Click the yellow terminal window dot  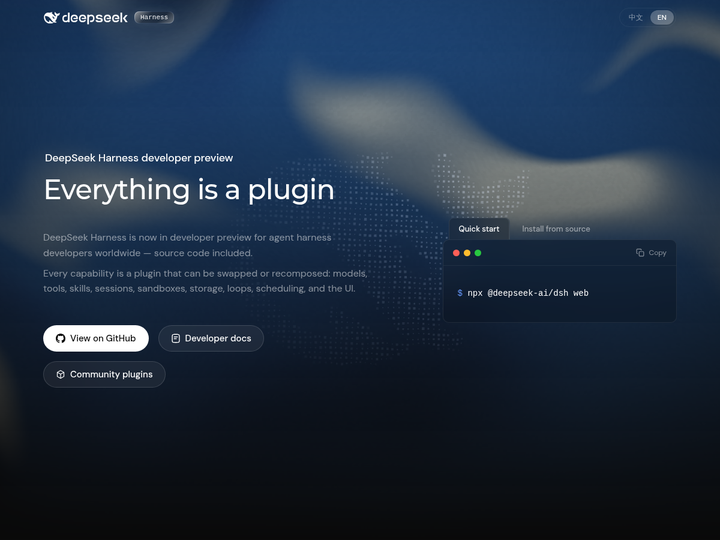pyautogui.click(x=467, y=253)
